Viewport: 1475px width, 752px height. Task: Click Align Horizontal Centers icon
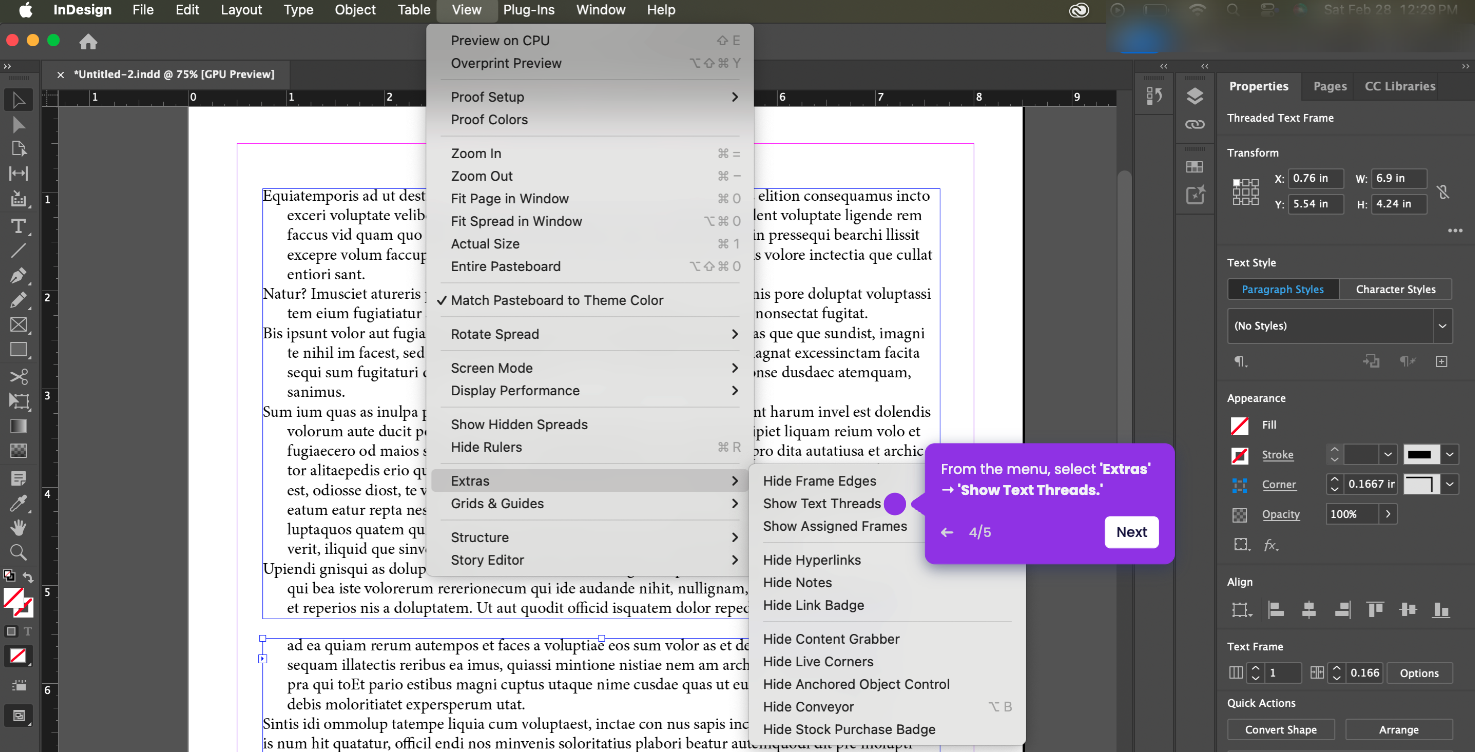point(1308,609)
